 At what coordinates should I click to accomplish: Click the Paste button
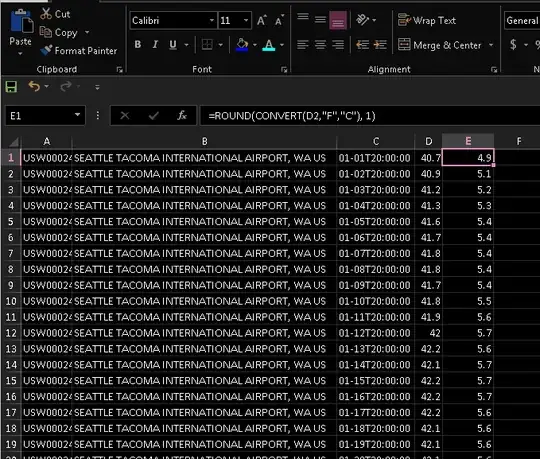[21, 32]
